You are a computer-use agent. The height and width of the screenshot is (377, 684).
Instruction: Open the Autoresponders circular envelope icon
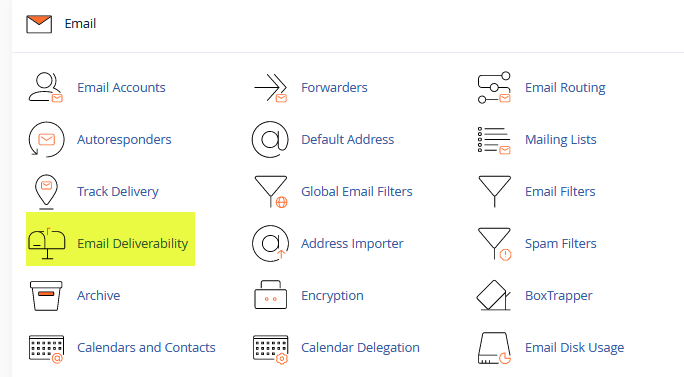pyautogui.click(x=46, y=139)
